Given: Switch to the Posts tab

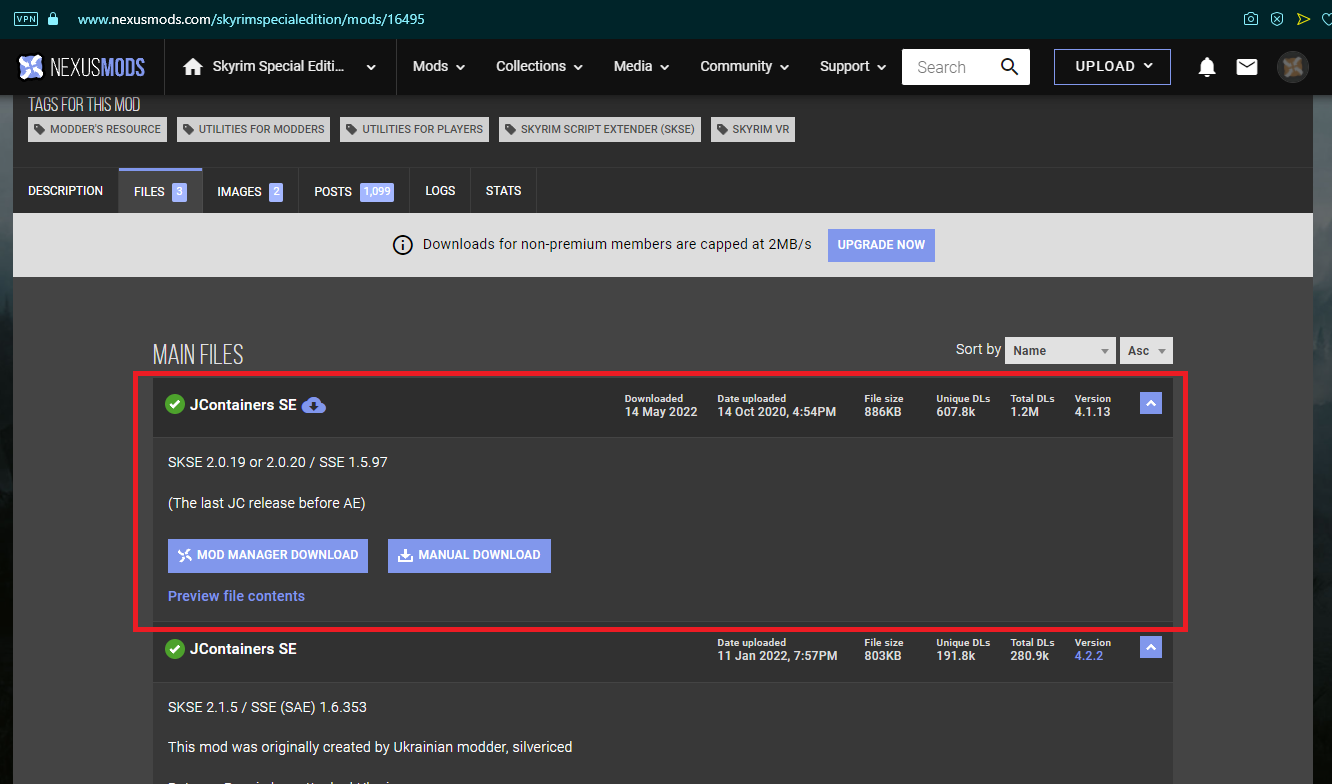Looking at the screenshot, I should click(x=354, y=191).
